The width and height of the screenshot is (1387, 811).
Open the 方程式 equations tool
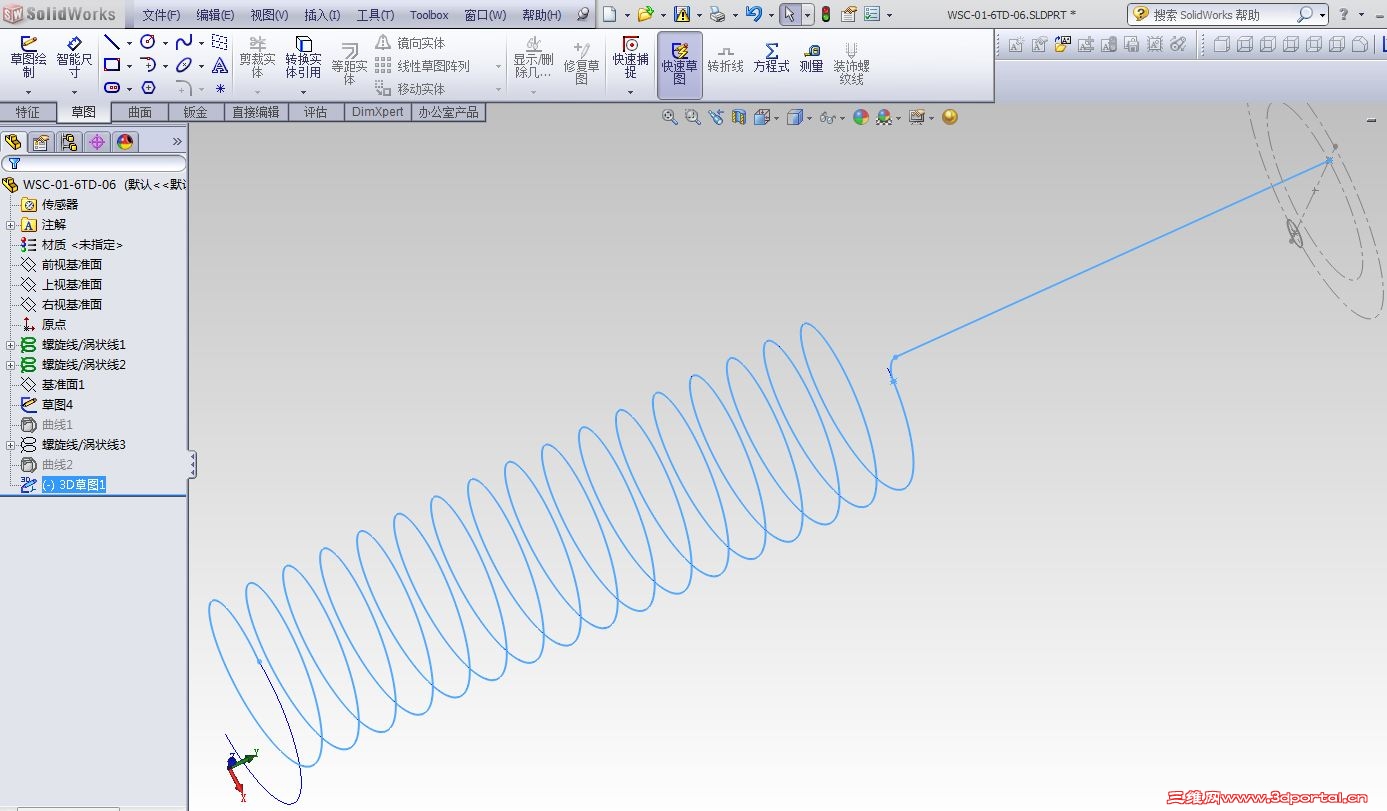coord(771,58)
